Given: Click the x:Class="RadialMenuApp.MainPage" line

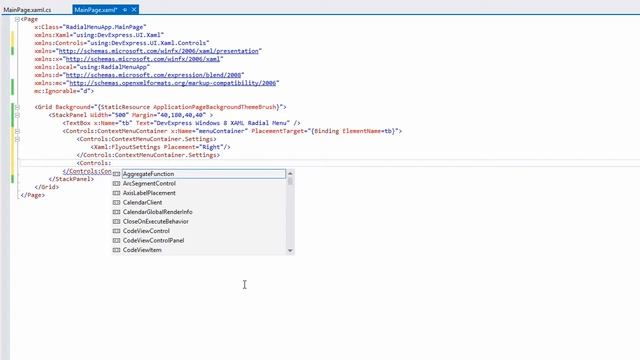Looking at the screenshot, I should click(90, 27).
